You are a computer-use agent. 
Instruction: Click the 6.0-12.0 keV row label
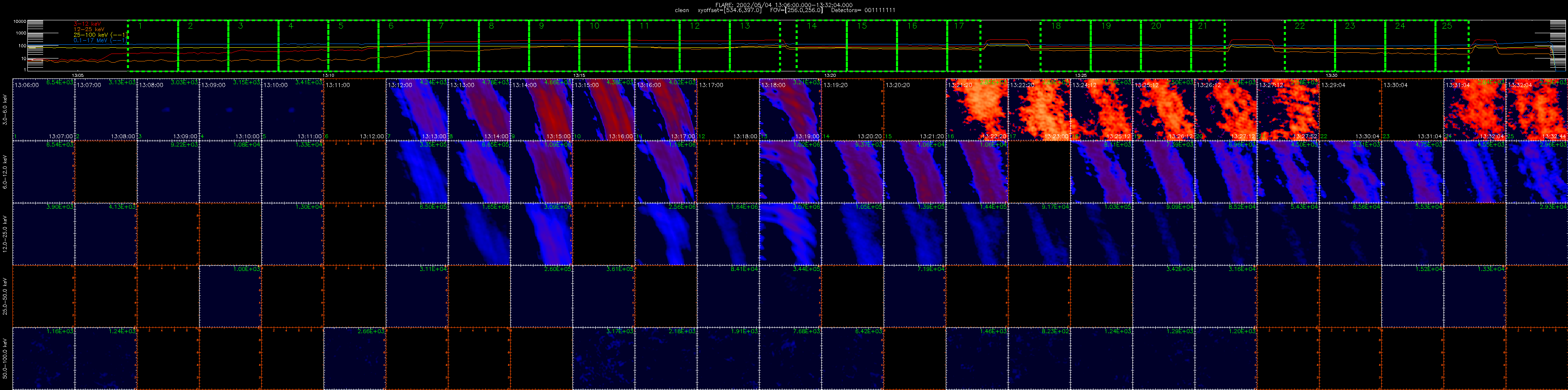[5, 172]
